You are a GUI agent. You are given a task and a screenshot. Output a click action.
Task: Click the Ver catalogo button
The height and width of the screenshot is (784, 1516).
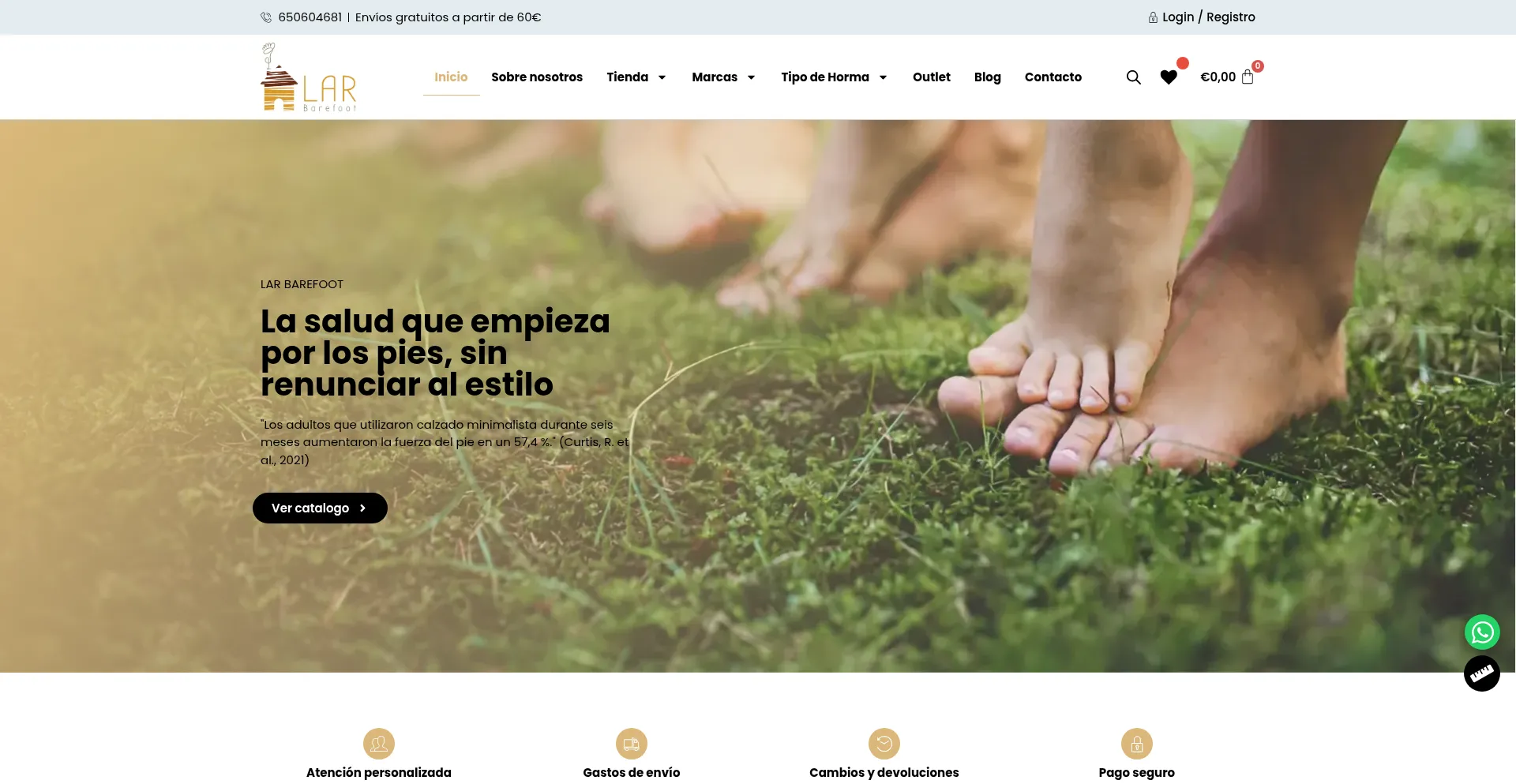tap(320, 508)
